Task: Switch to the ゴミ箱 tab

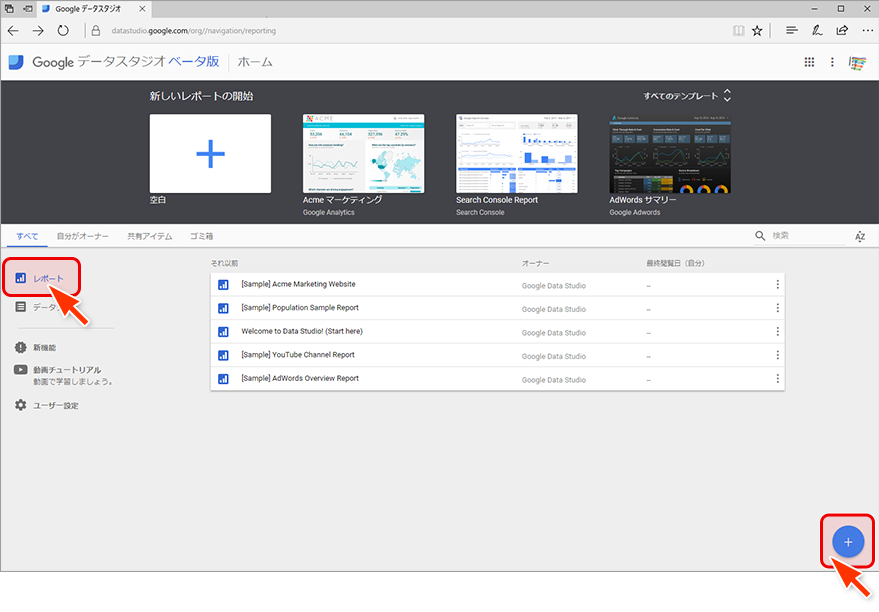Action: click(x=201, y=236)
